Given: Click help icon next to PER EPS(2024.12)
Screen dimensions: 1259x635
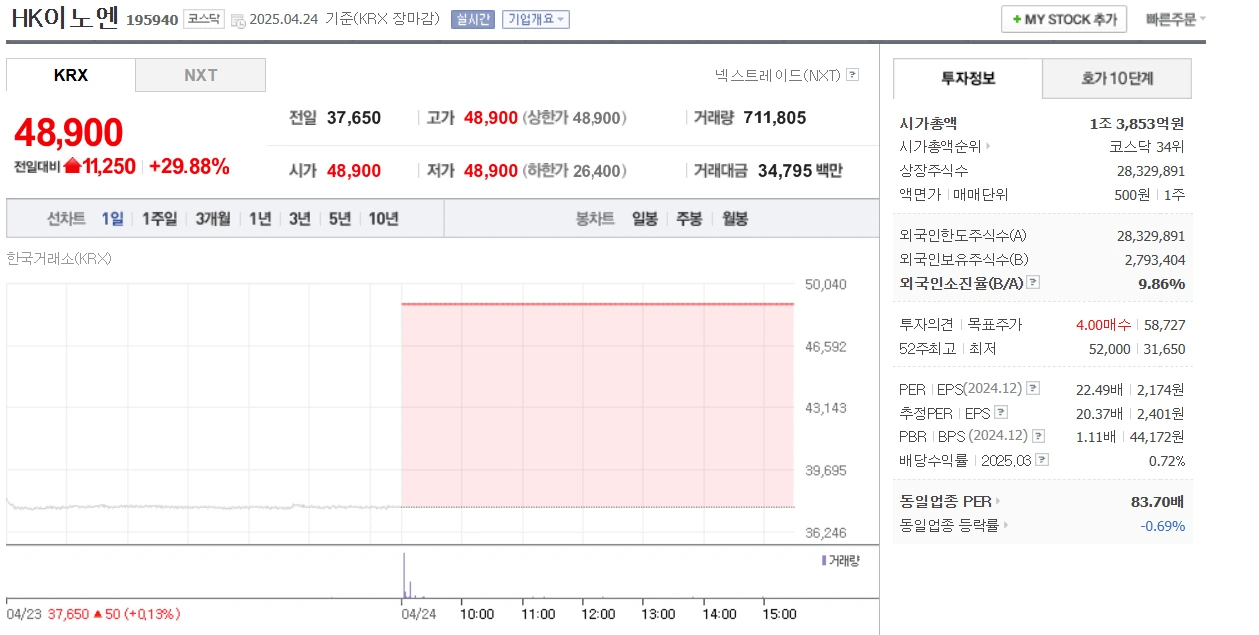Looking at the screenshot, I should 1033,388.
